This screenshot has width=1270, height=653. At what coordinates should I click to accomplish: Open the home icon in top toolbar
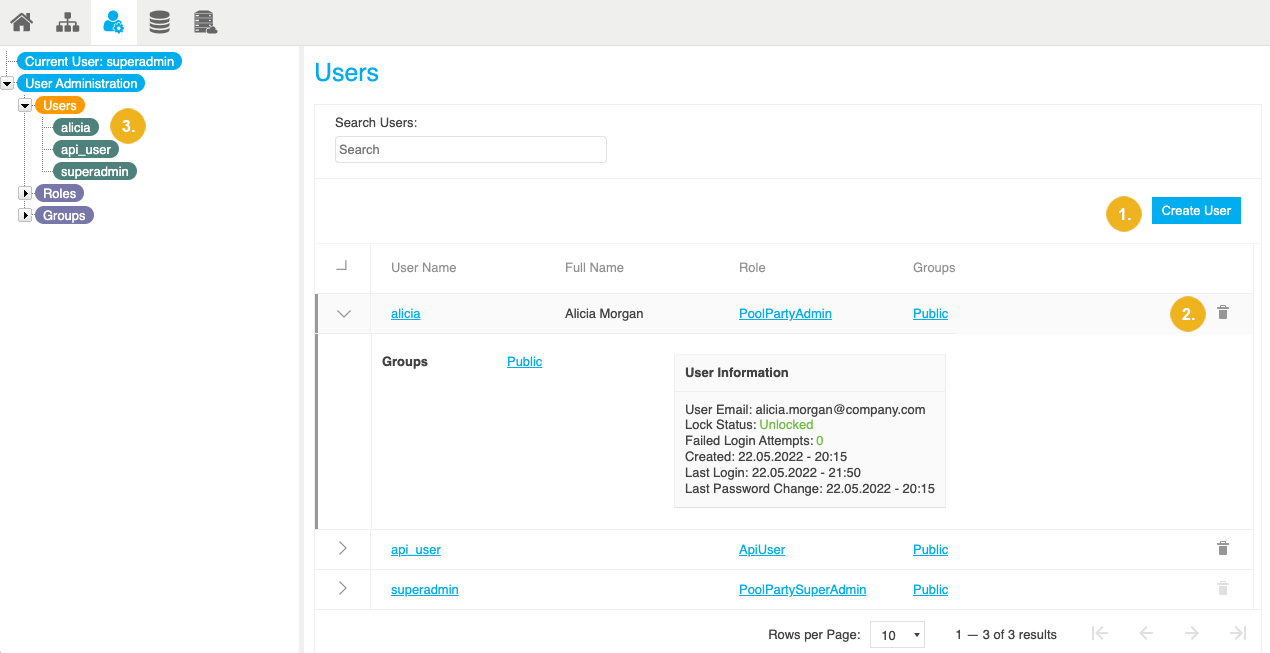click(21, 21)
